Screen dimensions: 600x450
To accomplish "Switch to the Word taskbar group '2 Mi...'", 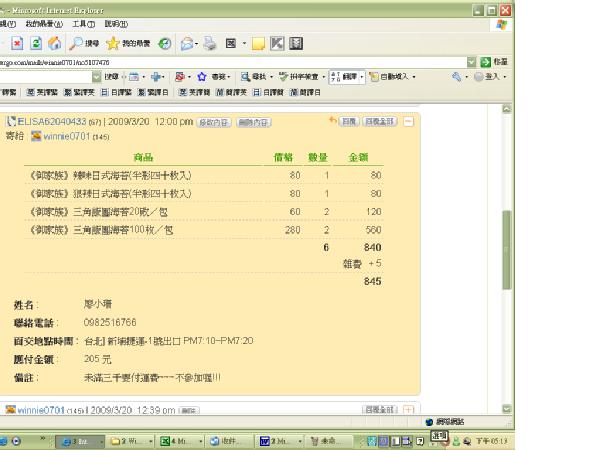I will [281, 441].
